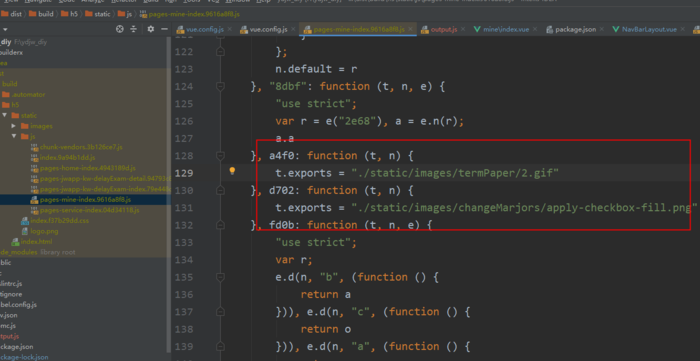The height and width of the screenshot is (361, 700).
Task: Fold the "8dbf" function at line 124
Action: 220,86
